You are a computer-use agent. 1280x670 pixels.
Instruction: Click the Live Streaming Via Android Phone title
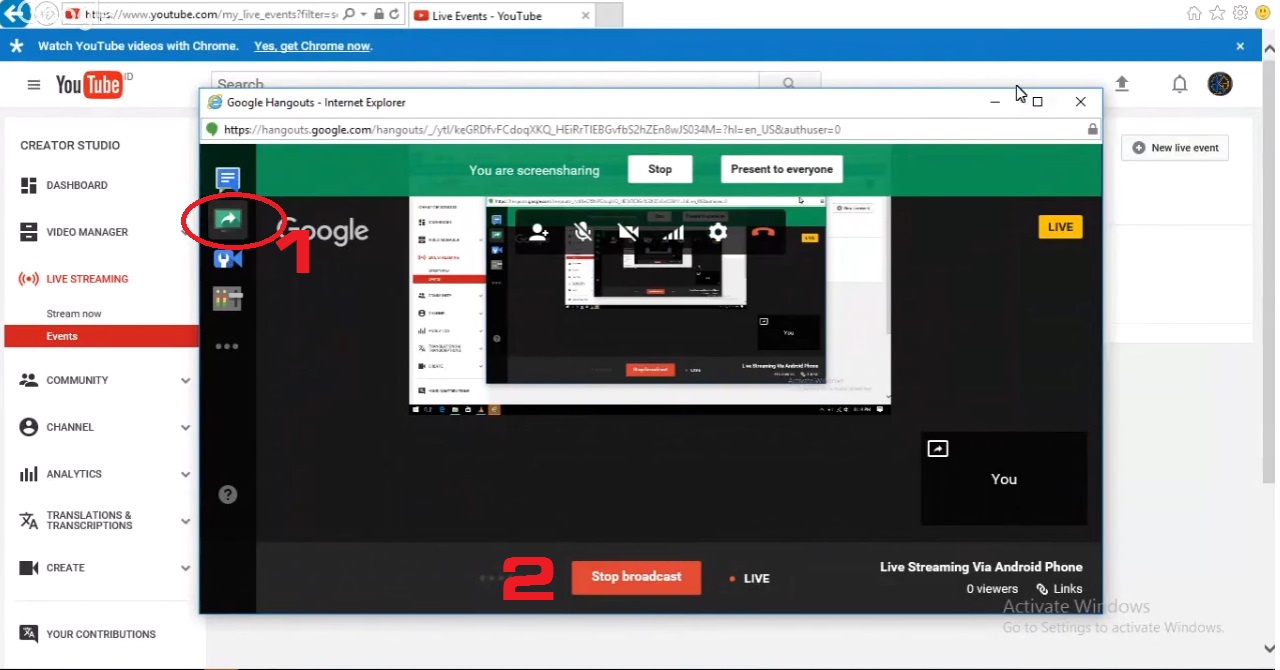click(x=981, y=567)
